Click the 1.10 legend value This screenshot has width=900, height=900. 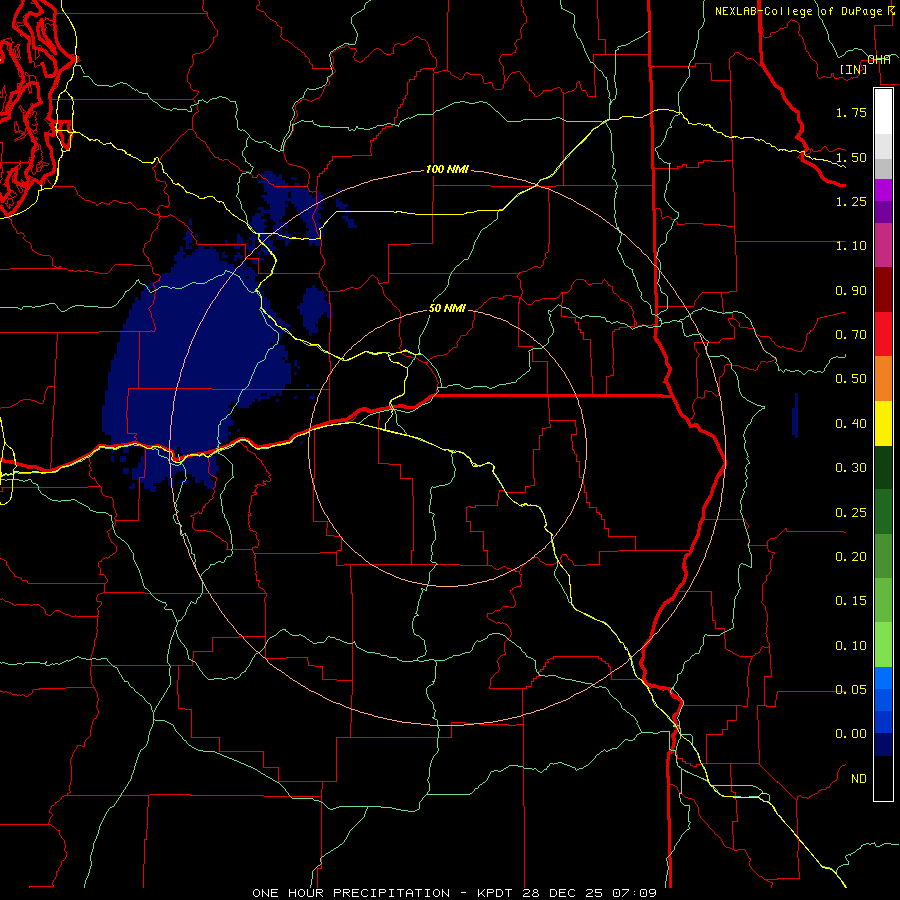coord(851,246)
